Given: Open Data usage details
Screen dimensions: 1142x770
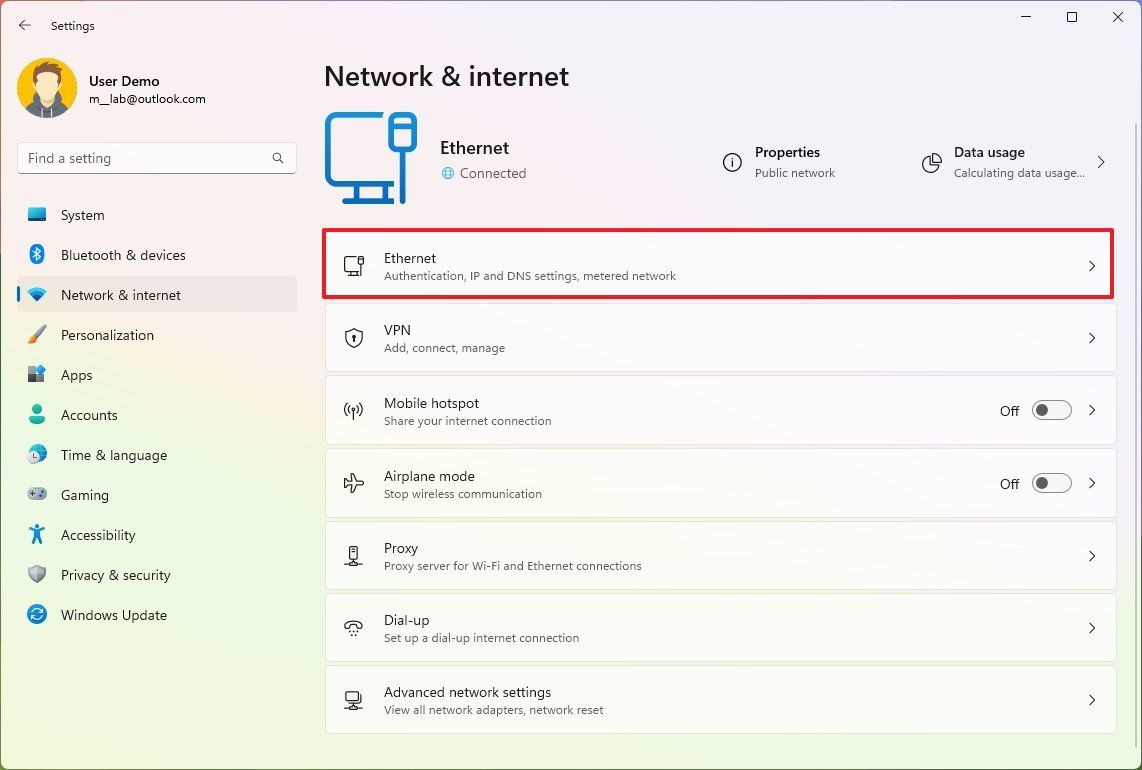Looking at the screenshot, I should pos(989,161).
